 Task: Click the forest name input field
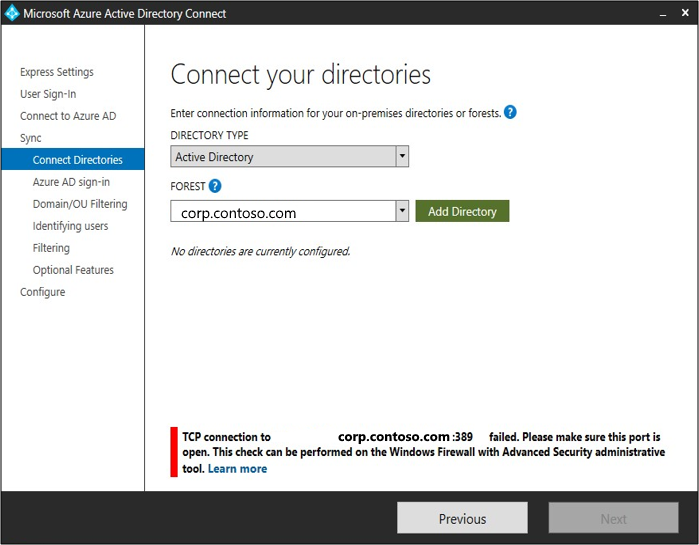[283, 212]
